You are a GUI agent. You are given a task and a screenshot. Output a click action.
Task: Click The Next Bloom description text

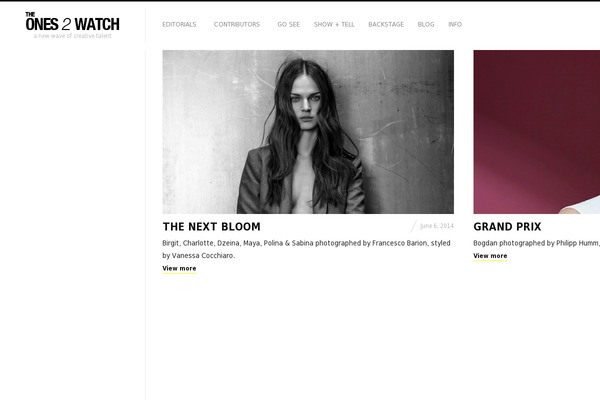(x=306, y=249)
